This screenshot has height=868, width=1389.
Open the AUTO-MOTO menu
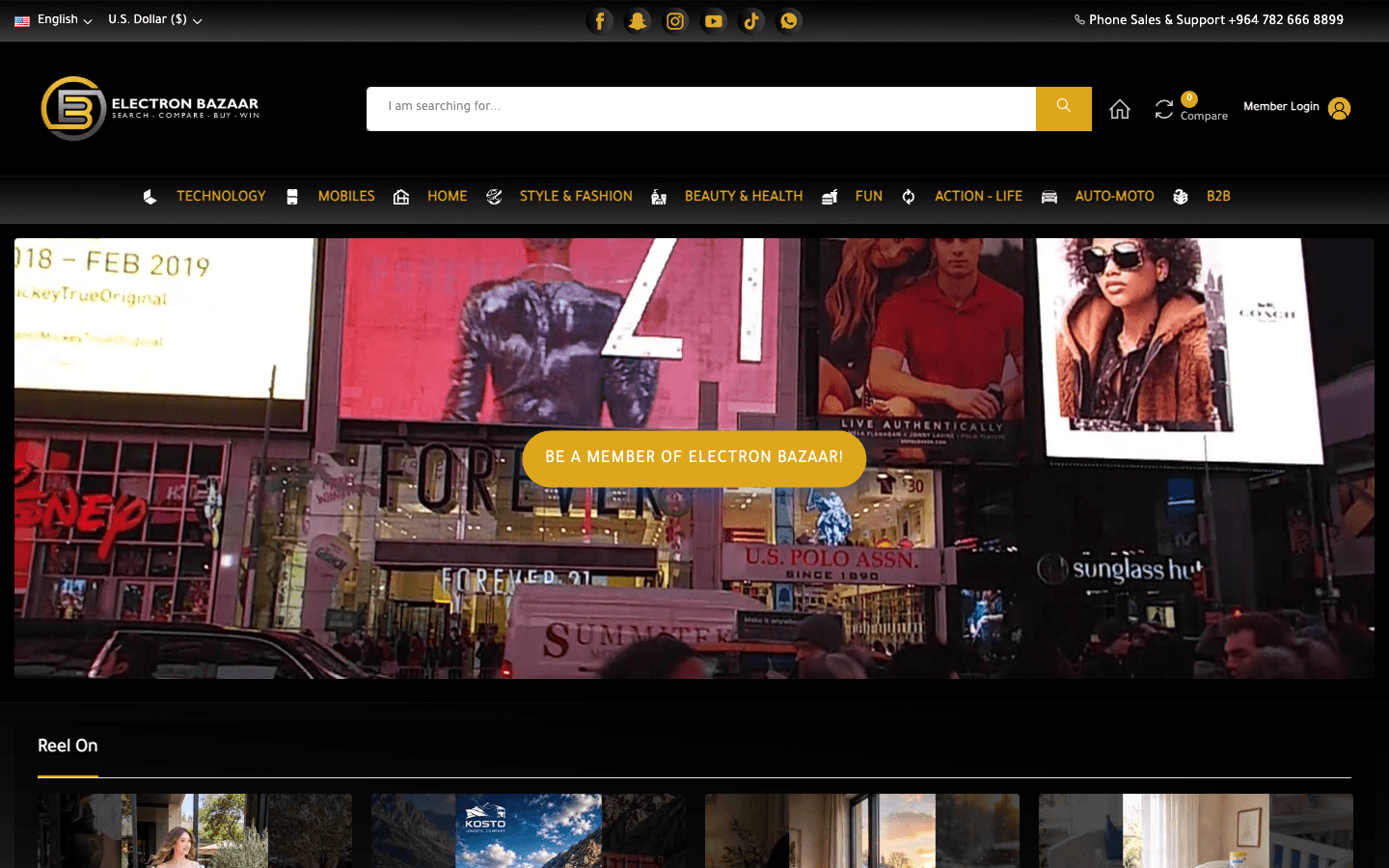tap(1114, 196)
